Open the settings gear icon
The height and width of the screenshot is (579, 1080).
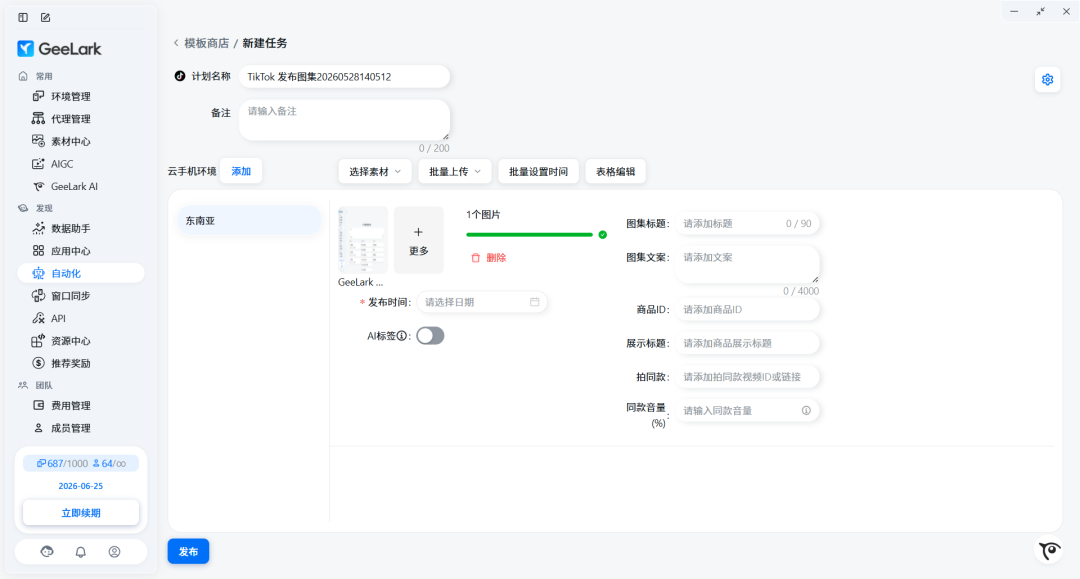pyautogui.click(x=1048, y=80)
